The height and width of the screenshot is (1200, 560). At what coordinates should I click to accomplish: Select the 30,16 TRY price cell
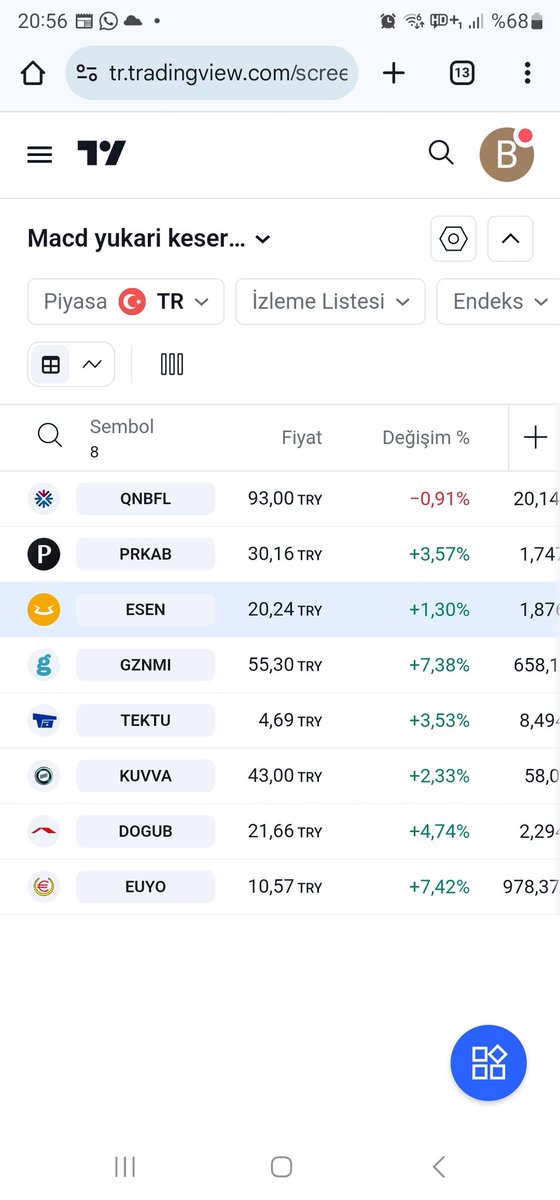[285, 554]
